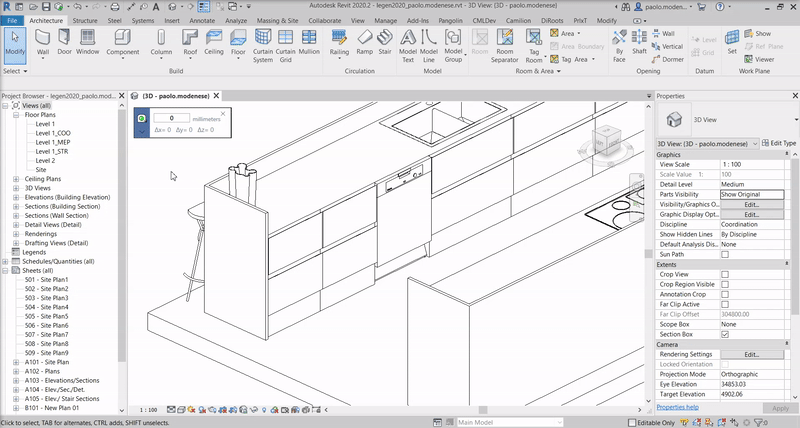Choose the Roof tool
Image resolution: width=800 pixels, height=428 pixels.
pyautogui.click(x=190, y=40)
